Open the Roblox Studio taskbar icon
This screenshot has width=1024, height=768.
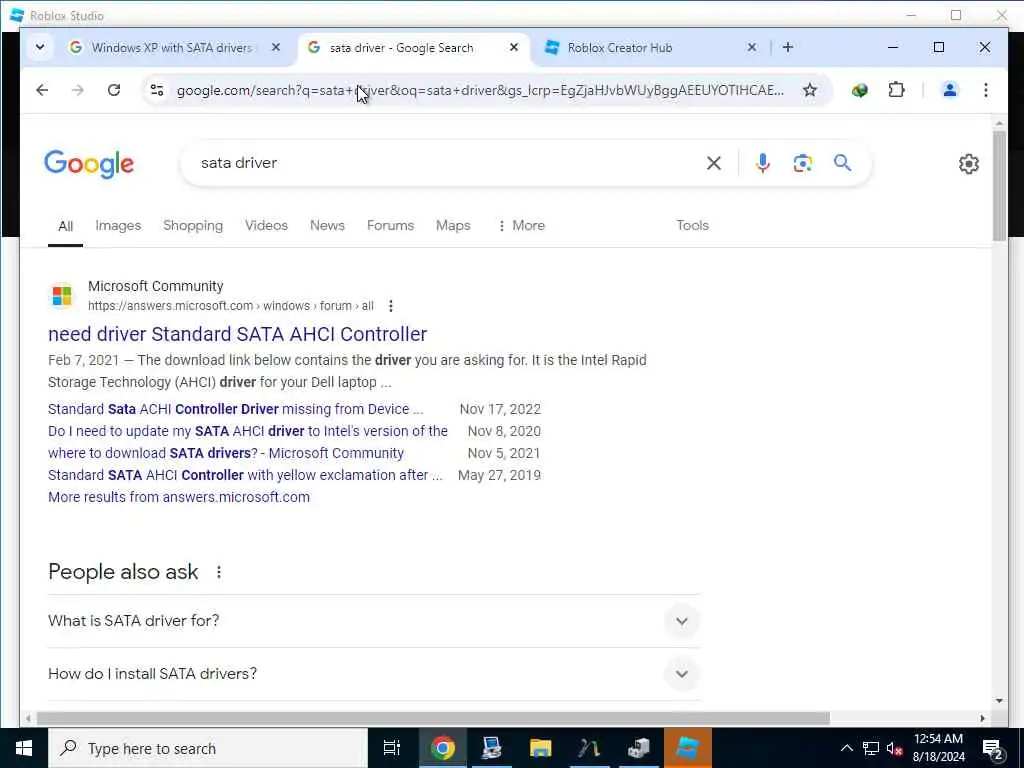coord(687,748)
